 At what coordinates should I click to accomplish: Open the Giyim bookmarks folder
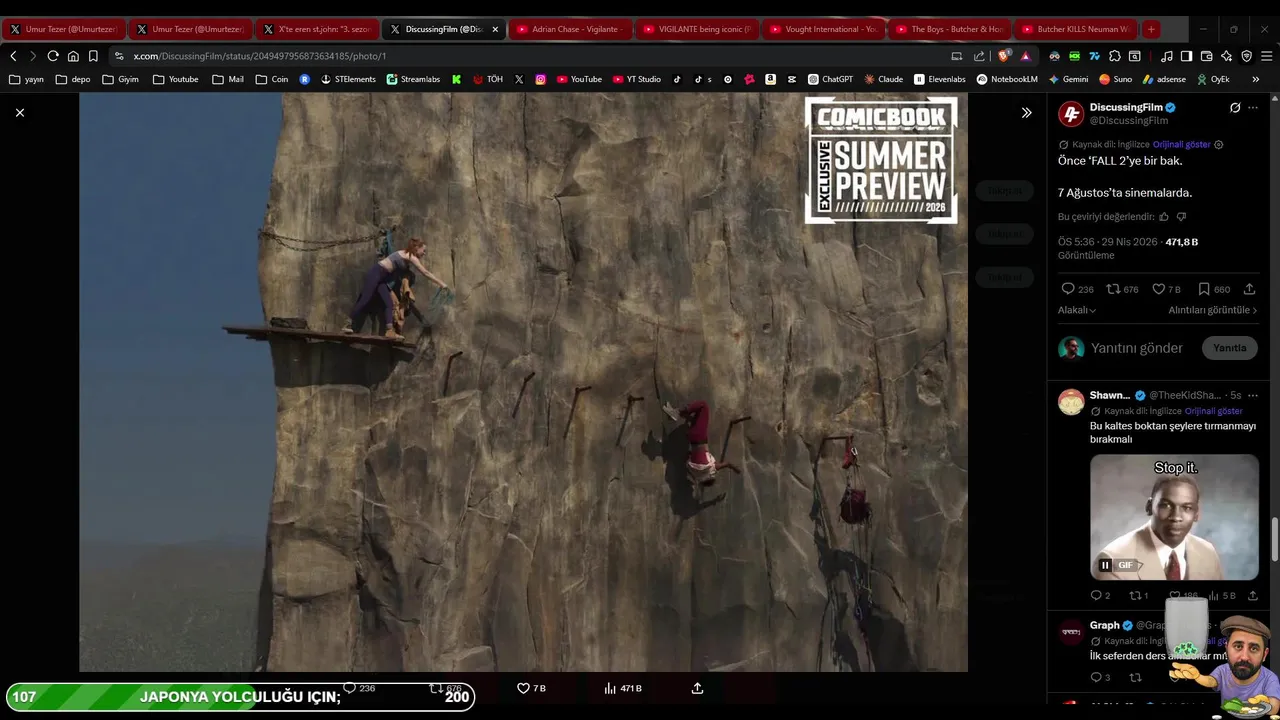120,79
